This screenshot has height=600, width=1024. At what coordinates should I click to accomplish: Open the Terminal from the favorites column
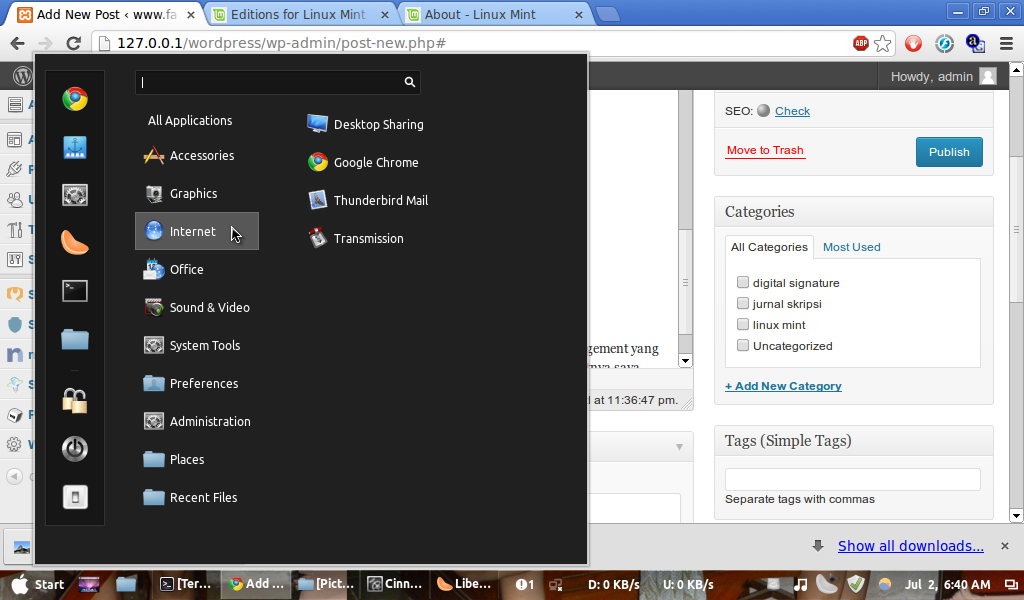point(75,290)
